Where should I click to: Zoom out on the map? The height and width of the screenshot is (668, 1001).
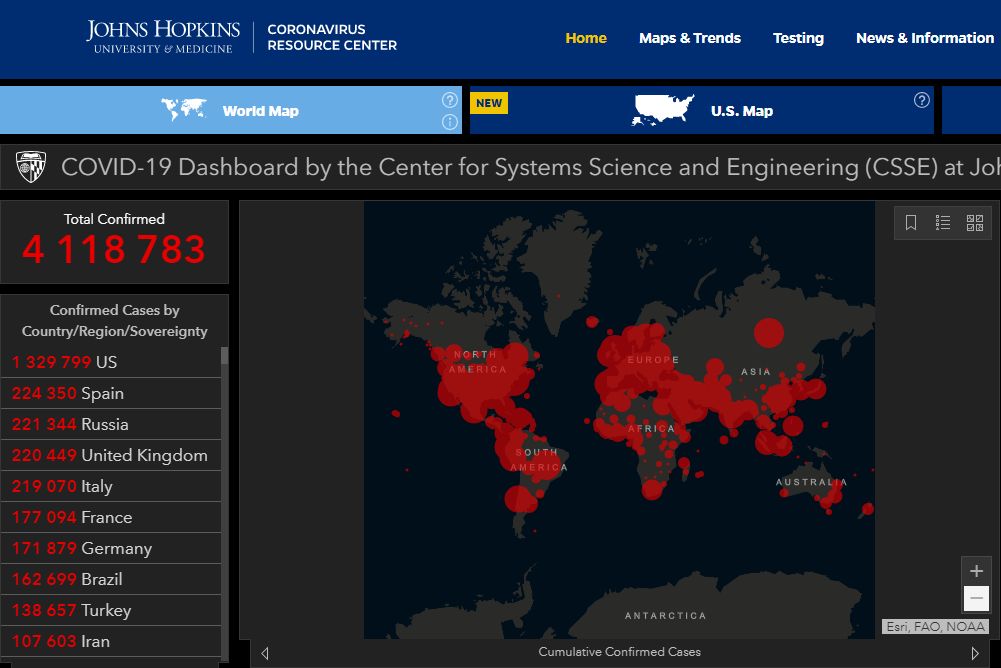pos(977,599)
